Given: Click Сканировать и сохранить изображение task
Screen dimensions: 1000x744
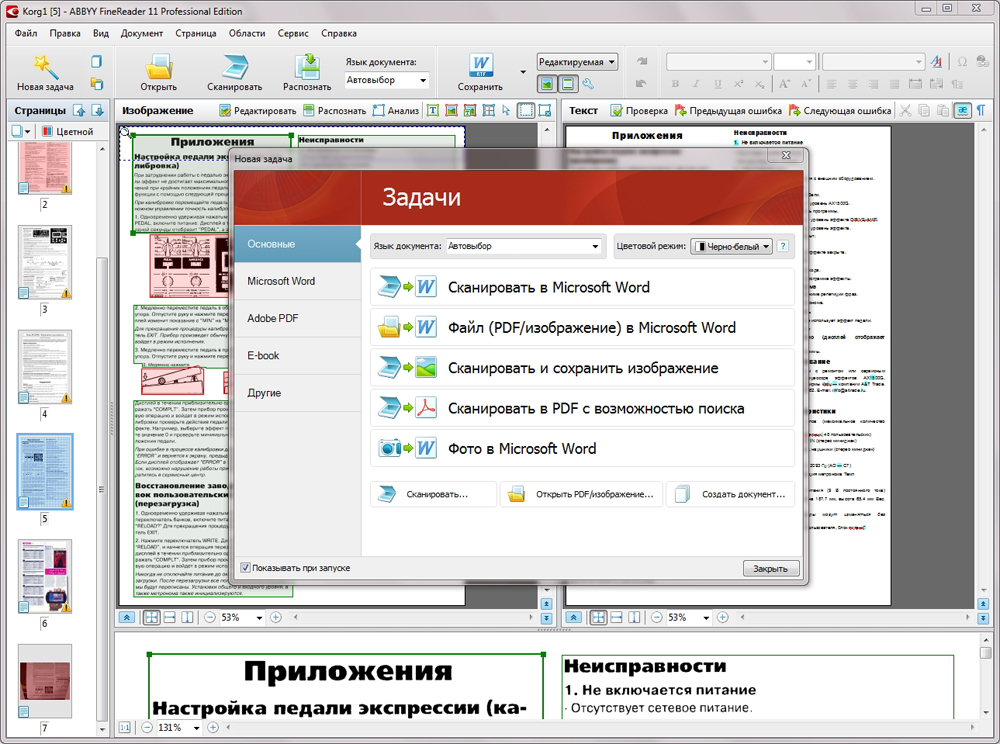Looking at the screenshot, I should (x=582, y=368).
